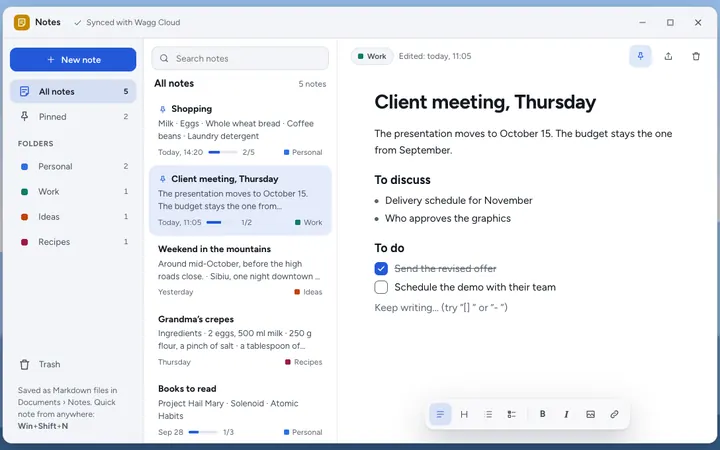
Task: Create a new note
Action: click(73, 60)
